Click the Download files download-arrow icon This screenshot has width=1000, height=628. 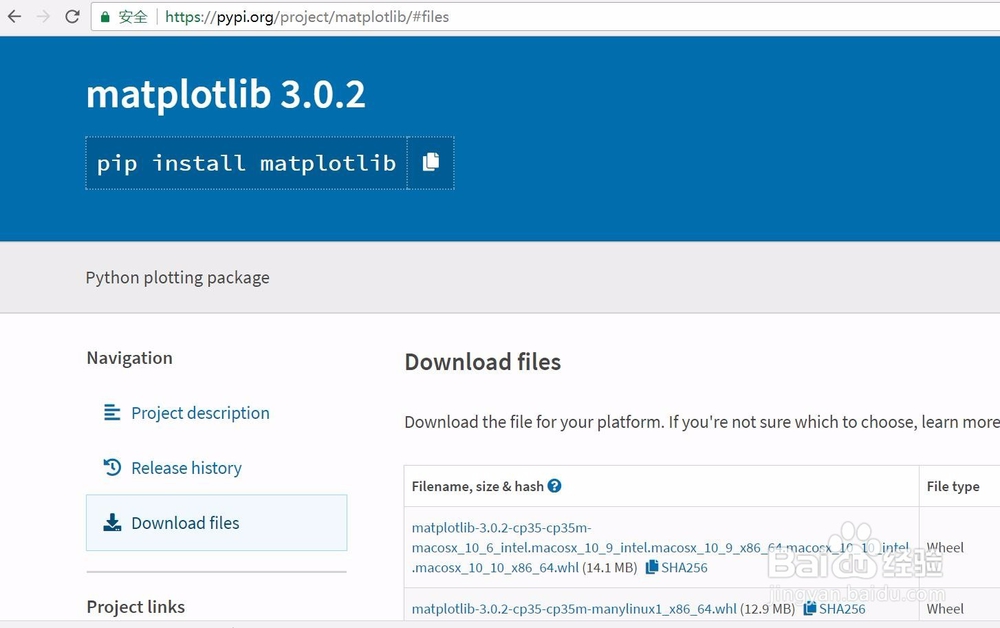tap(112, 522)
